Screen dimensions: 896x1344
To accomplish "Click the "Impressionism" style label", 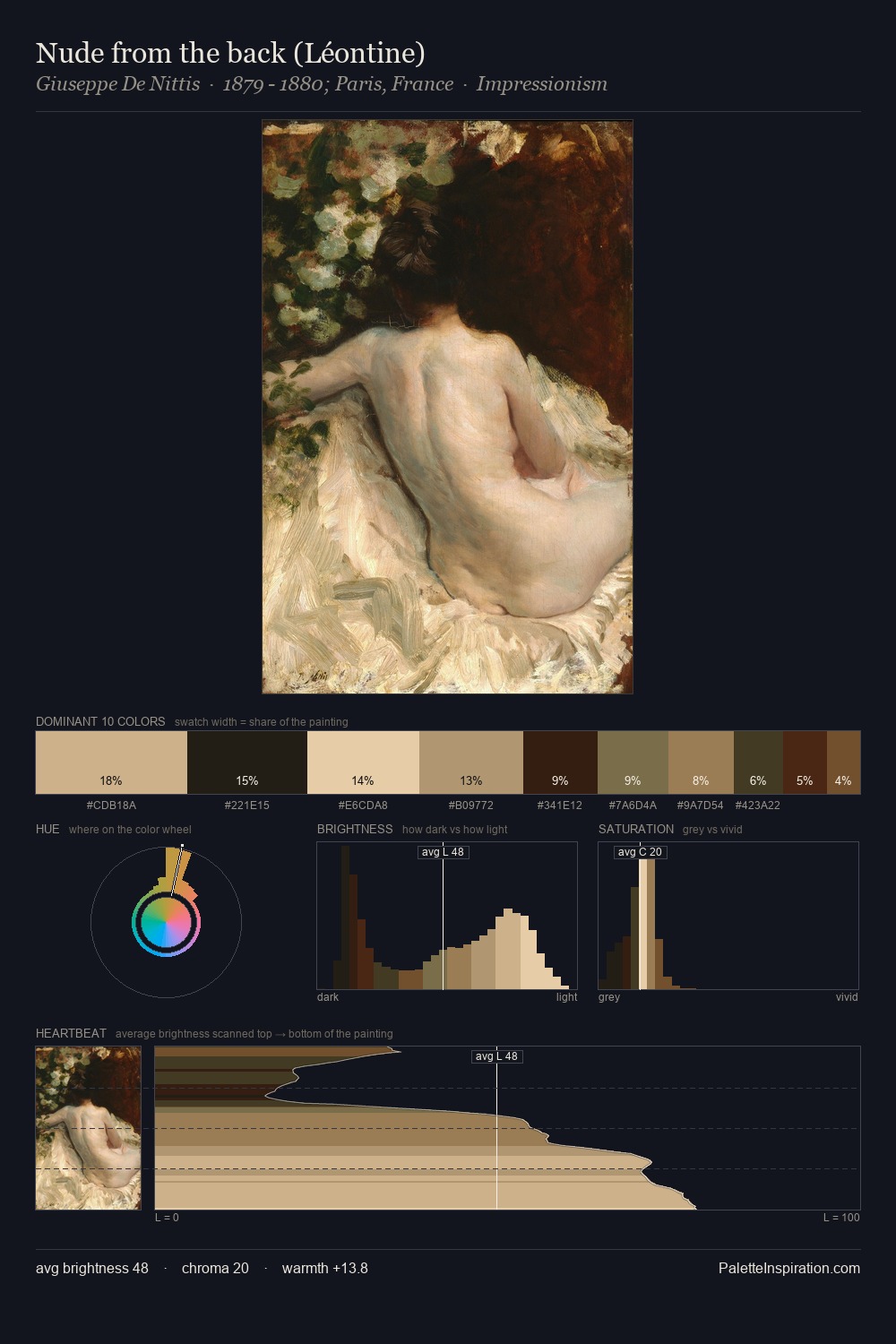I will click(542, 84).
